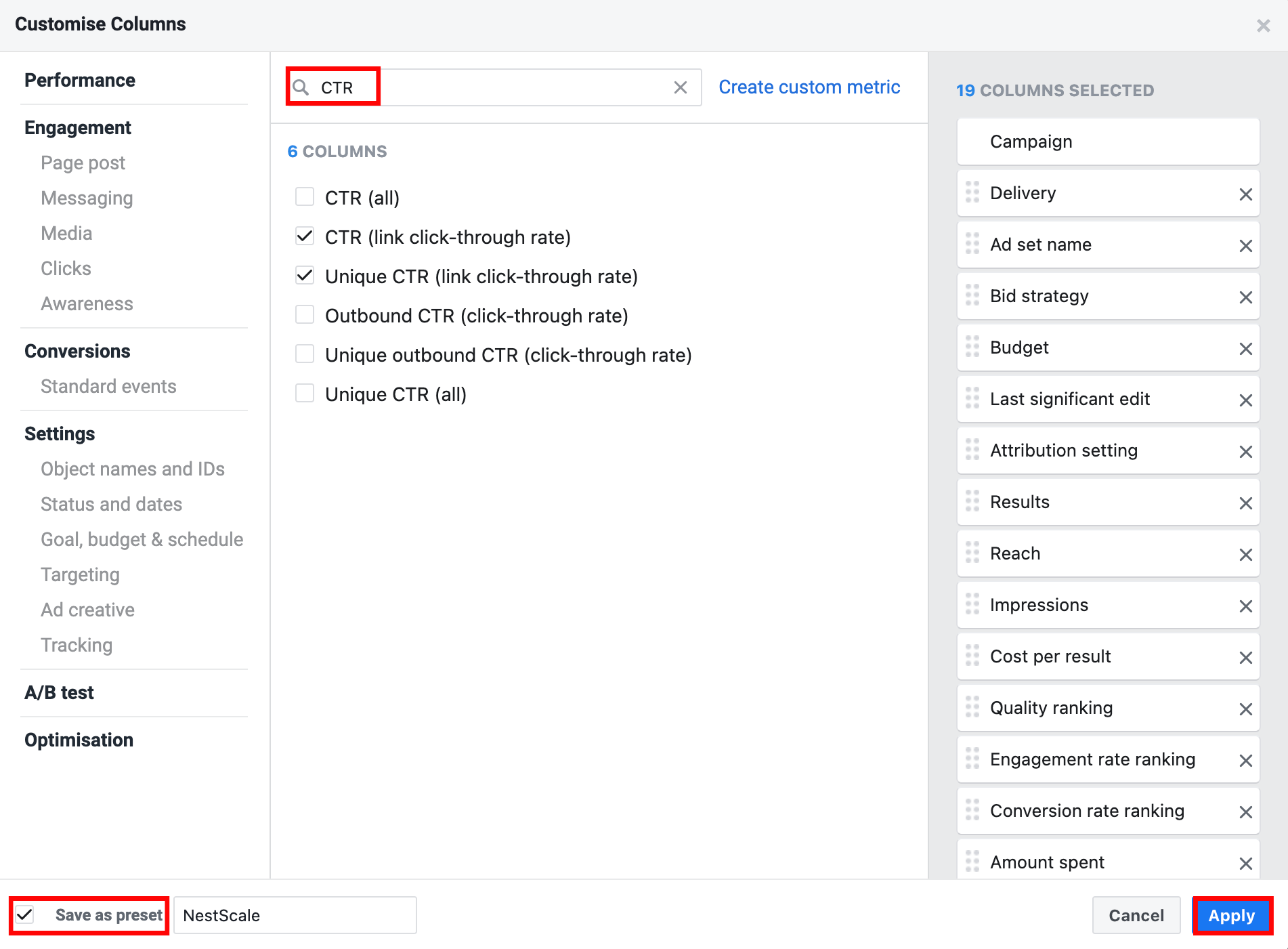Remove the Budget column from selection

tap(1245, 349)
